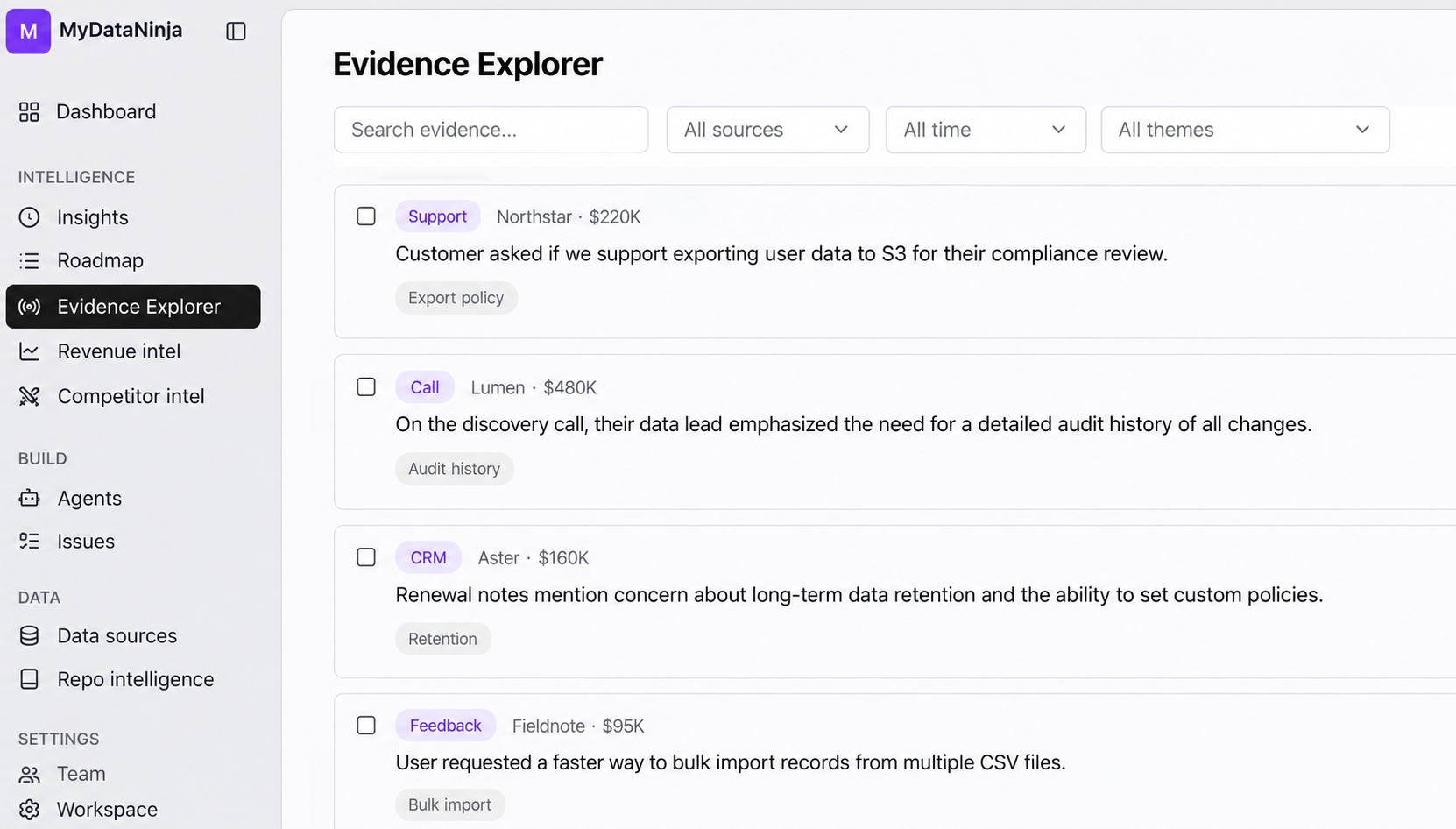The image size is (1456, 829).
Task: Click the INTELLIGENCE section label
Action: (76, 177)
